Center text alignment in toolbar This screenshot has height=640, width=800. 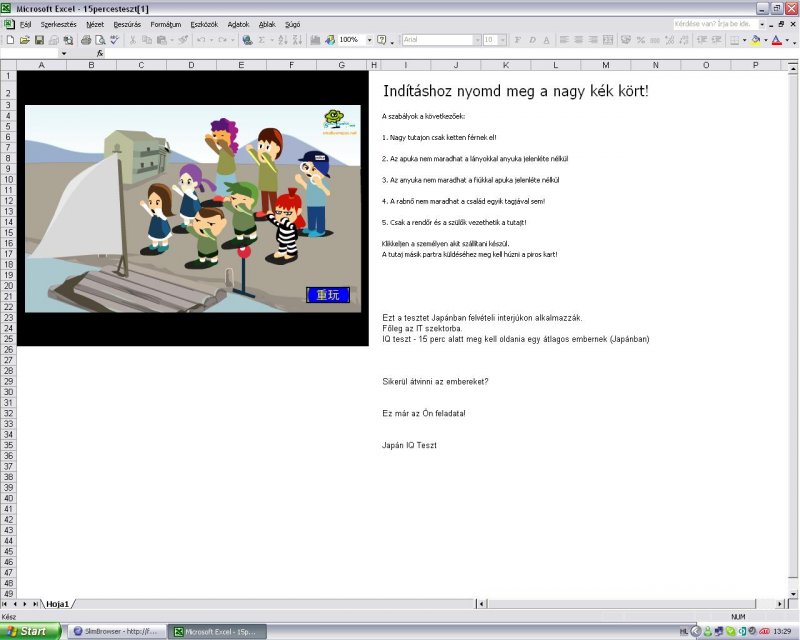click(579, 40)
